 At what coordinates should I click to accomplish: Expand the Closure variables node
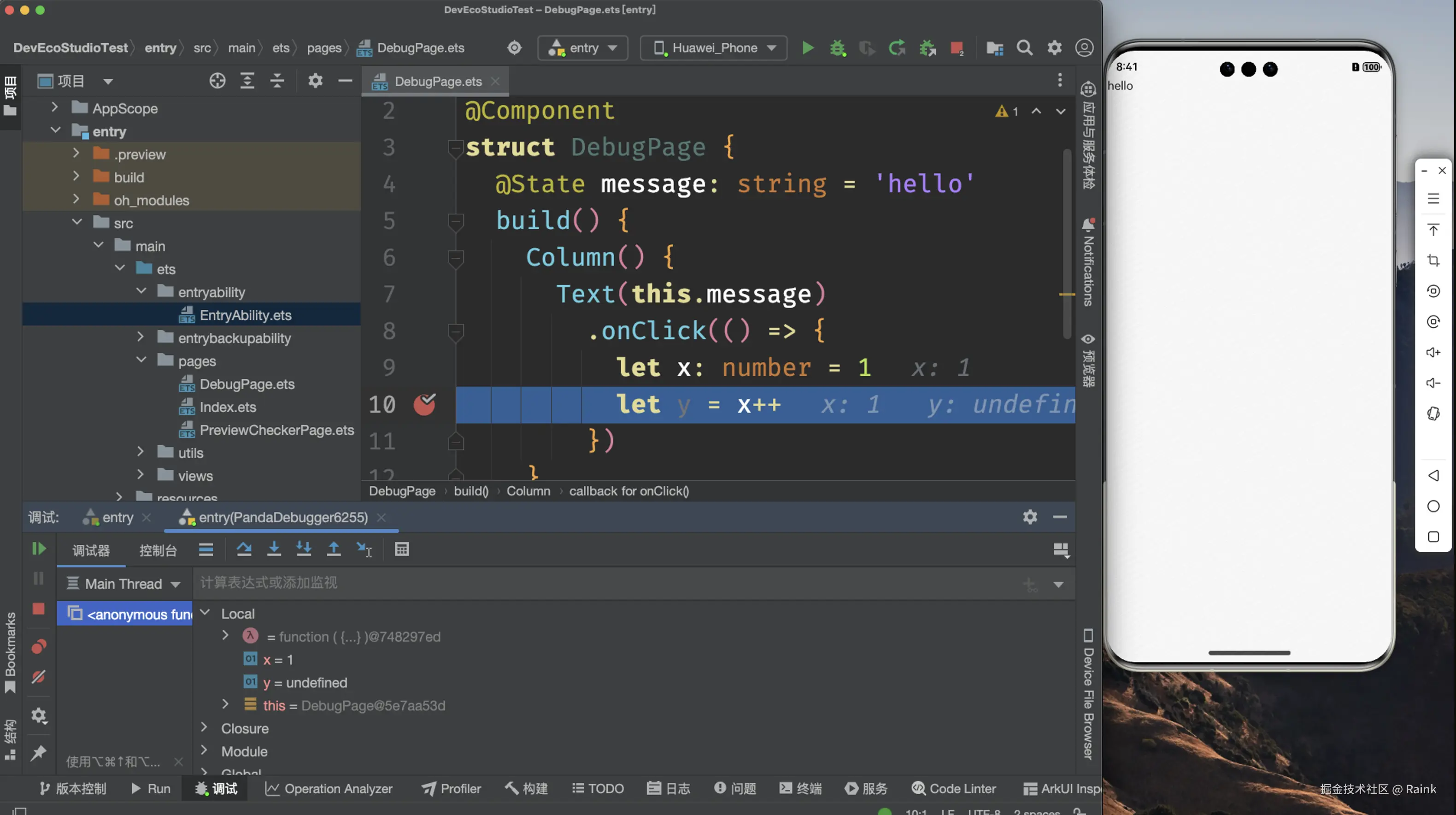(205, 728)
